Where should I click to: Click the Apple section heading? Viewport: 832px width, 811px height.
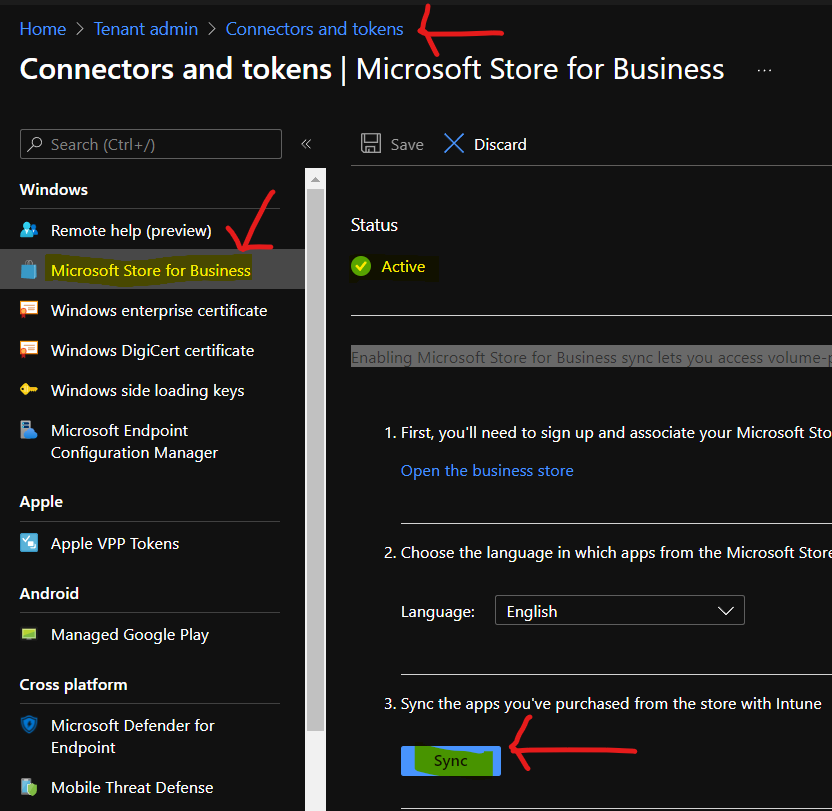pyautogui.click(x=41, y=502)
